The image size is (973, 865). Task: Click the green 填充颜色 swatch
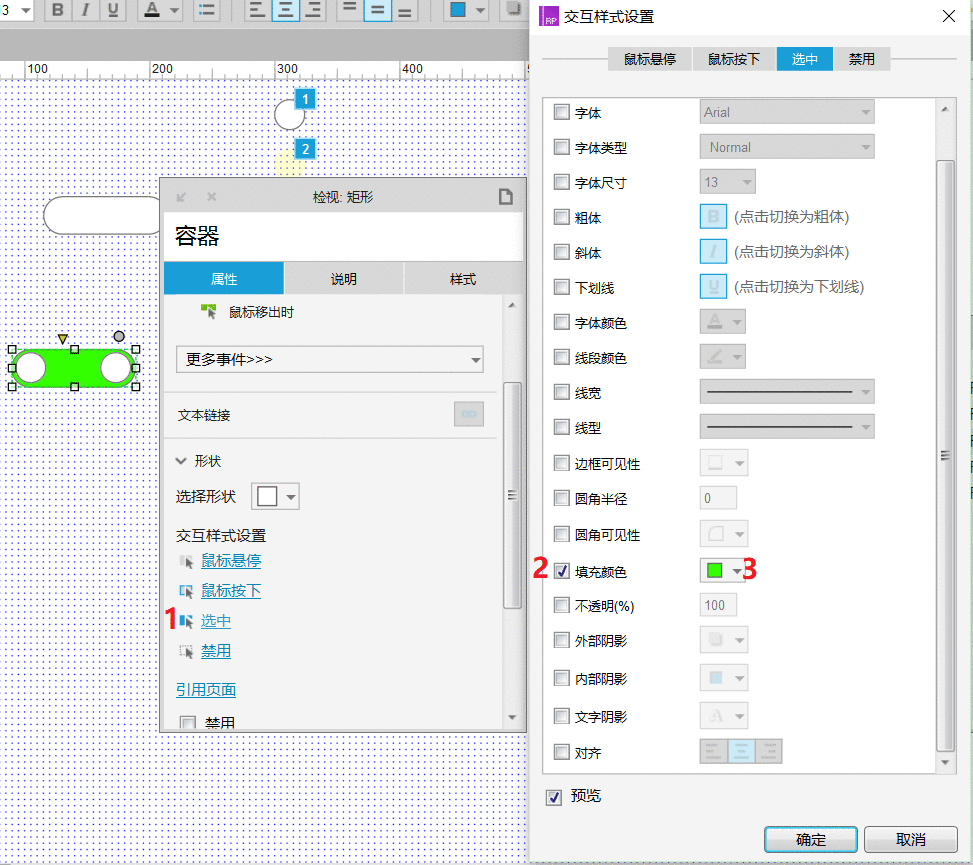coord(715,570)
